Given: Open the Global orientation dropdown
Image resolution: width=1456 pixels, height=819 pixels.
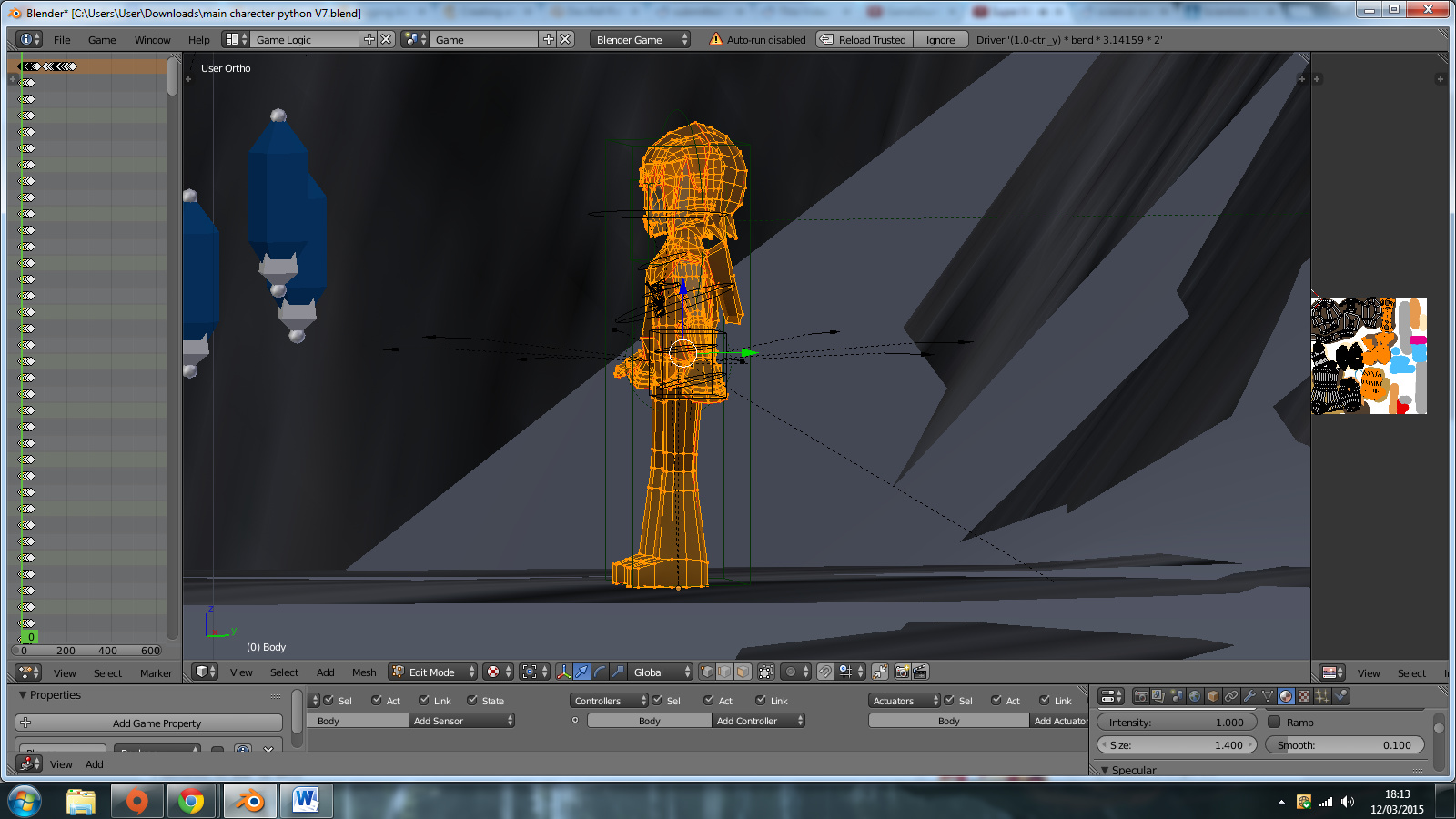Looking at the screenshot, I should click(x=661, y=672).
